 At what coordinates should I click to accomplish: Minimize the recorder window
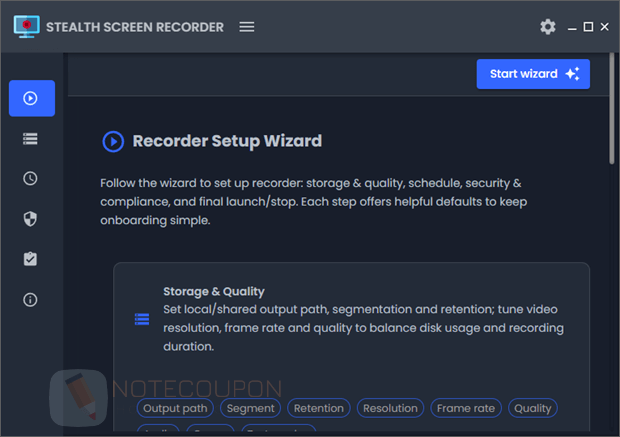(x=572, y=27)
